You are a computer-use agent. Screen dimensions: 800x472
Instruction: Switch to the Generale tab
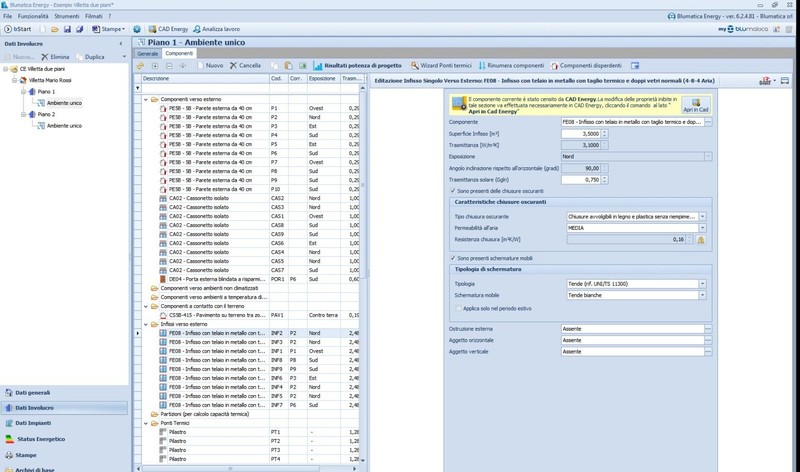pos(147,54)
